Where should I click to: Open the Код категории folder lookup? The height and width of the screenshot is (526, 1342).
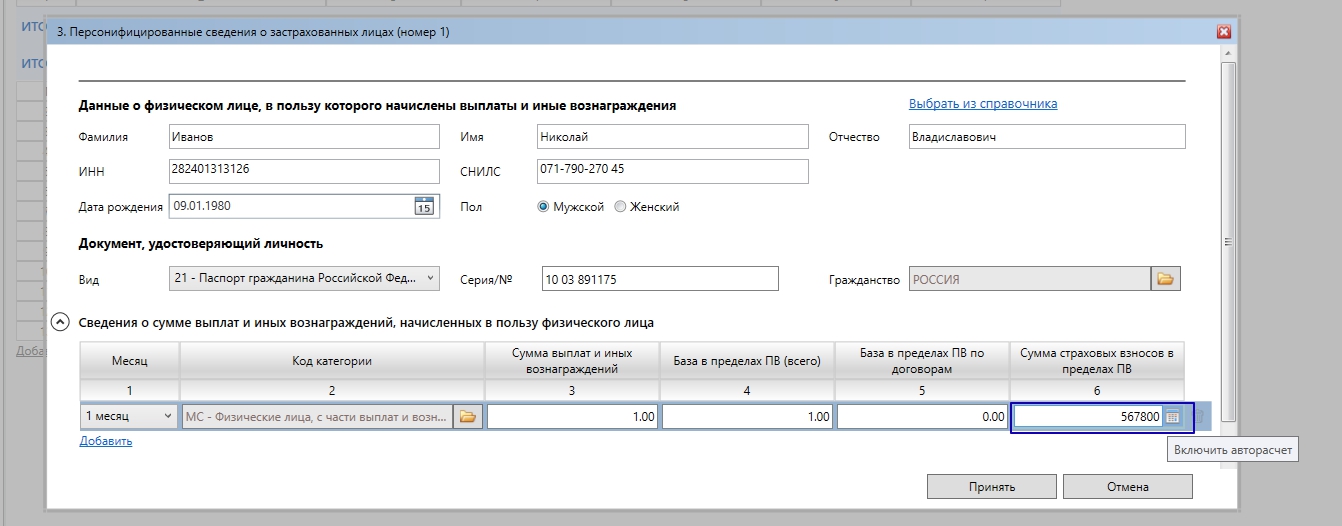tap(467, 417)
